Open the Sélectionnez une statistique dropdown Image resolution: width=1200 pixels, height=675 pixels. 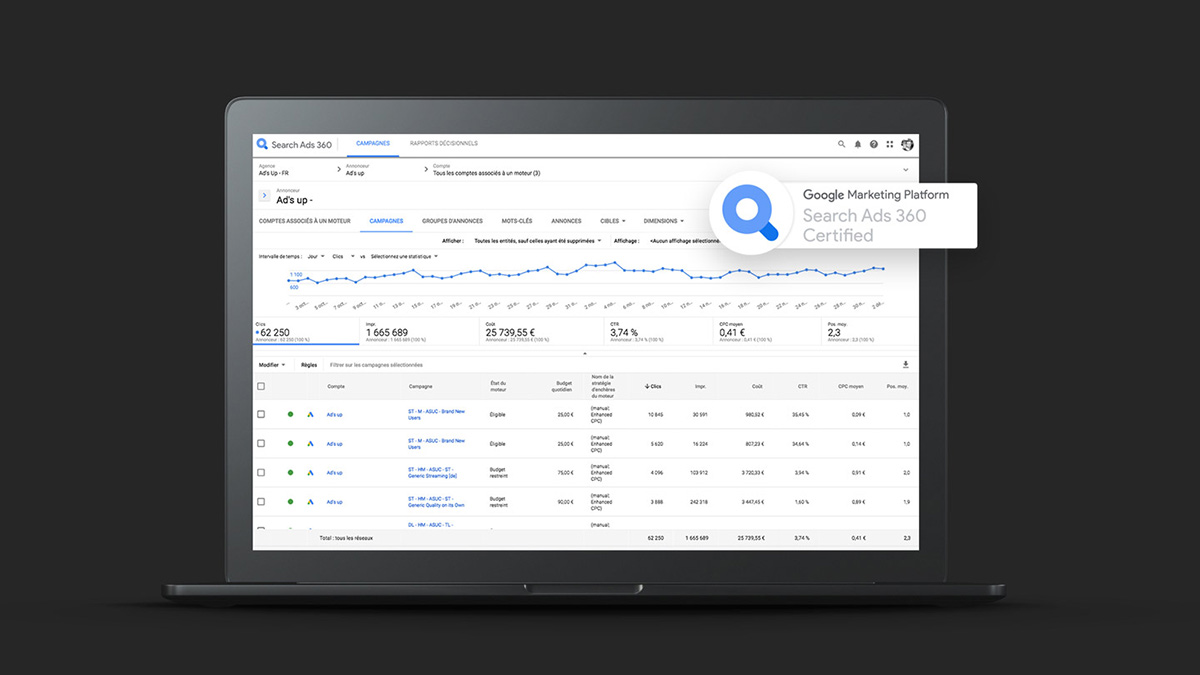pyautogui.click(x=404, y=256)
